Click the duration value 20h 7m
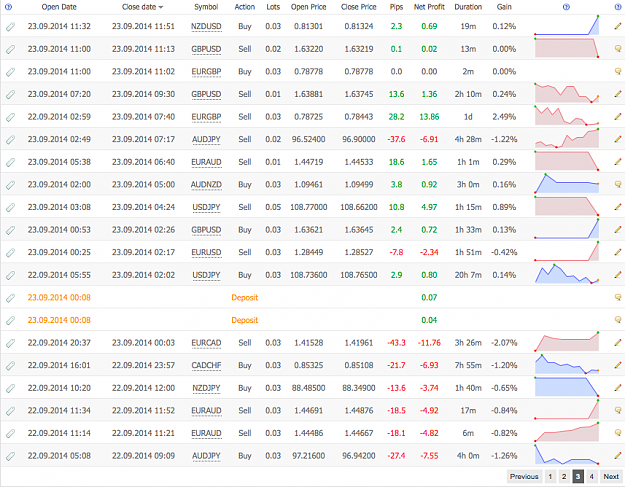 click(x=468, y=275)
